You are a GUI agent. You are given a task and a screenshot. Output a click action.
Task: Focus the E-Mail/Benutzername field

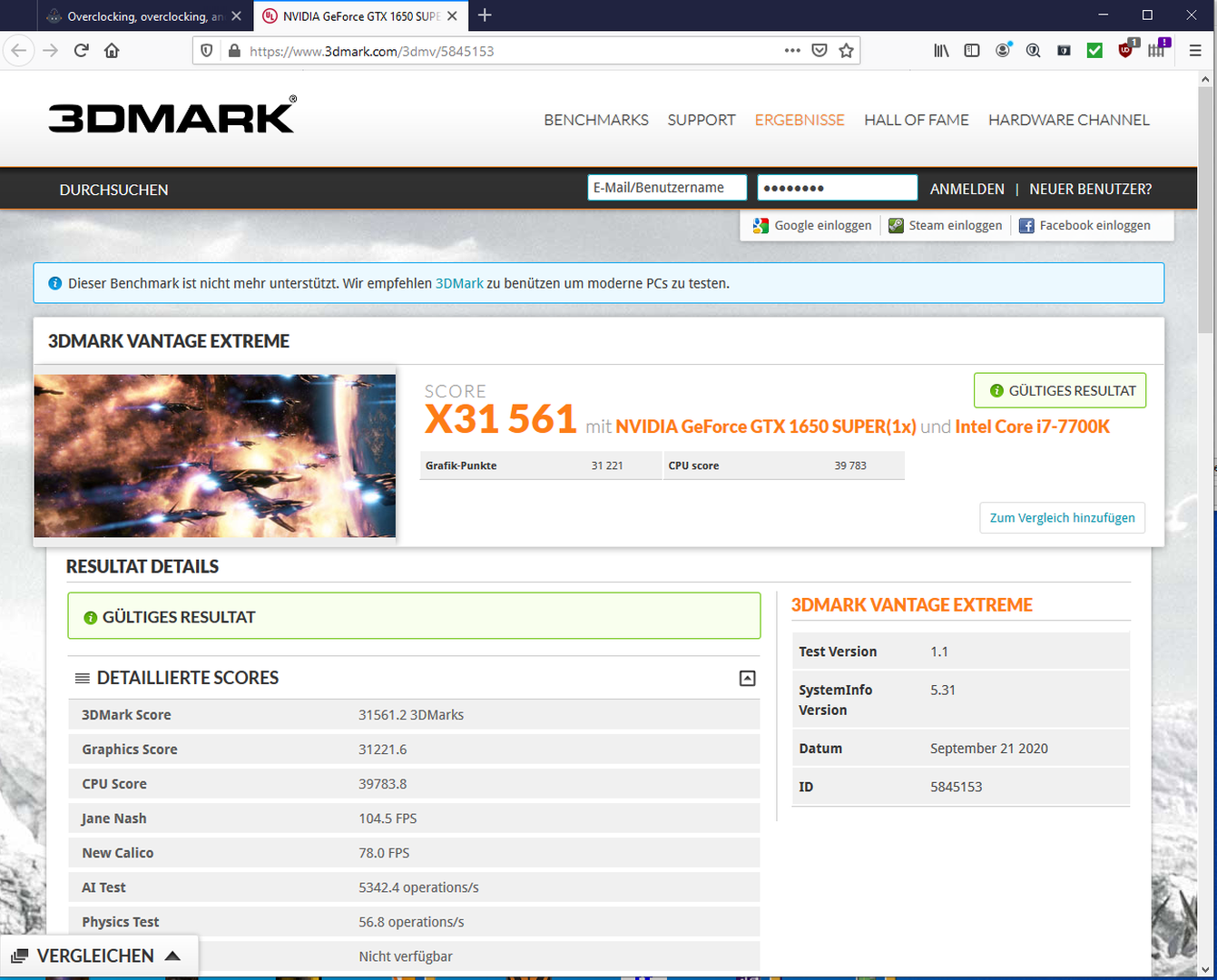click(667, 188)
